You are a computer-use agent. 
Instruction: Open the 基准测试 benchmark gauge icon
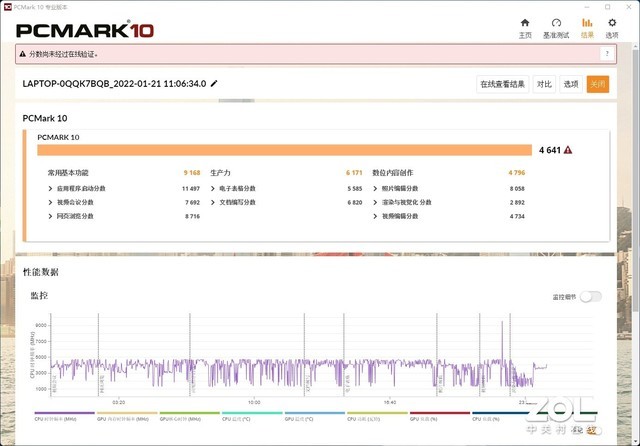coord(556,23)
